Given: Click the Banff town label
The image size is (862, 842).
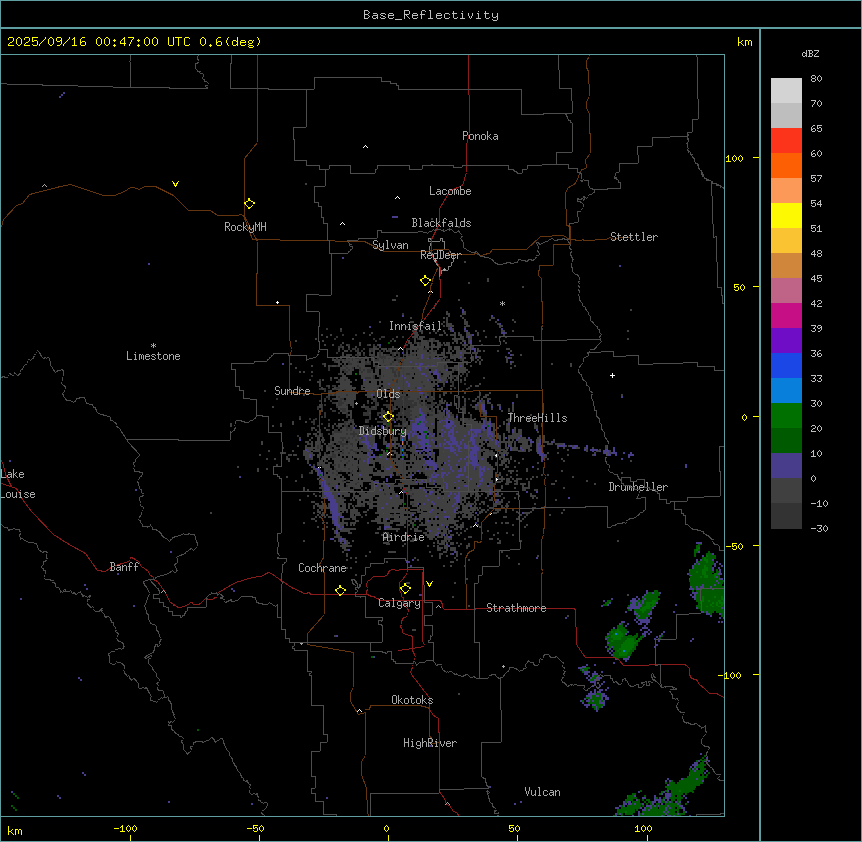Looking at the screenshot, I should click(124, 567).
